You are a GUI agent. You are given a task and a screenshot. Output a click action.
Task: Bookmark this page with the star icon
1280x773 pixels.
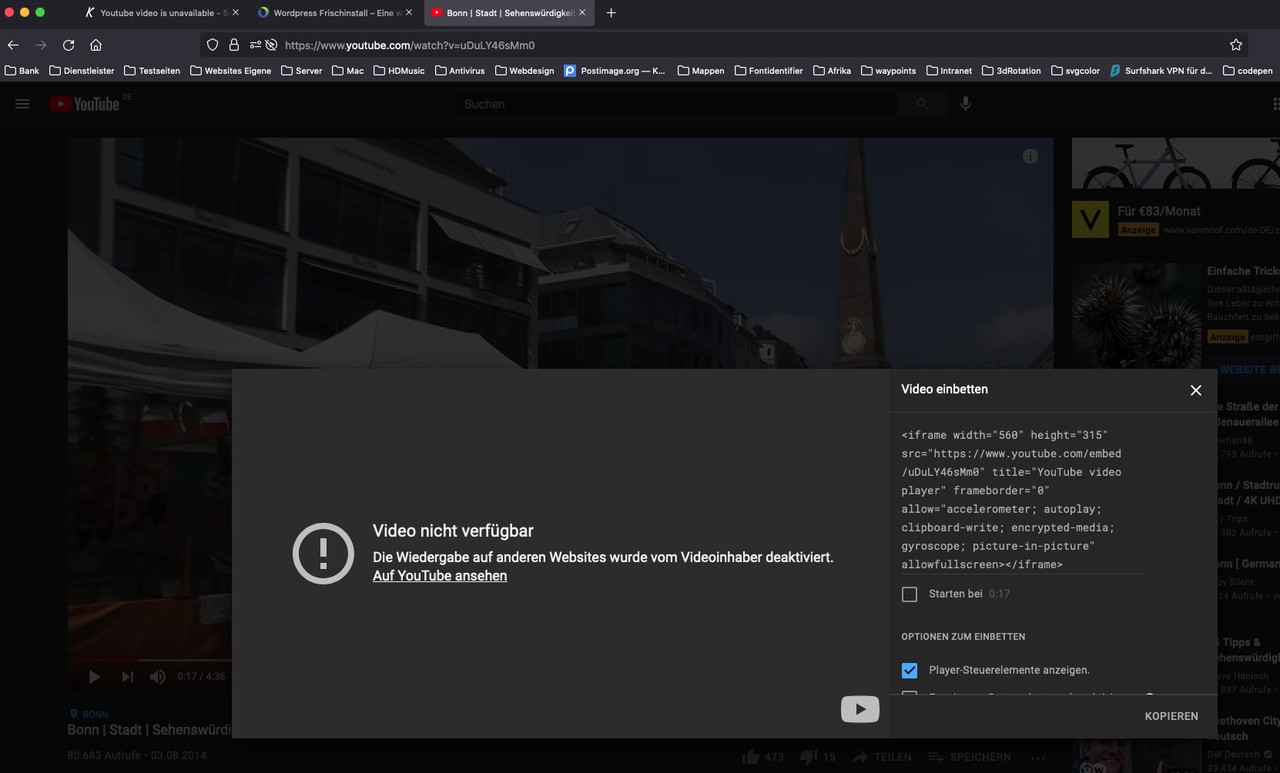coord(1236,45)
